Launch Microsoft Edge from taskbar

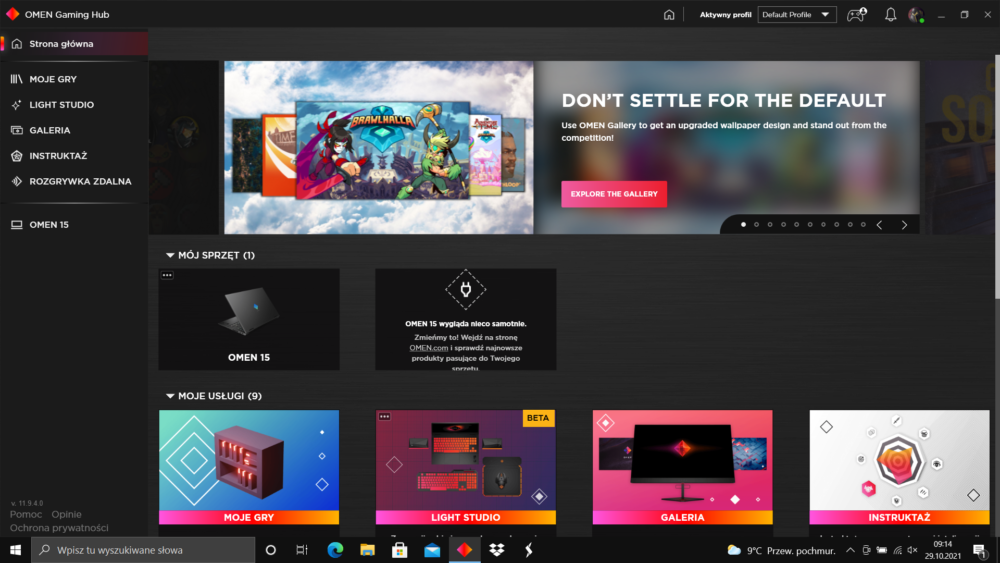point(335,550)
